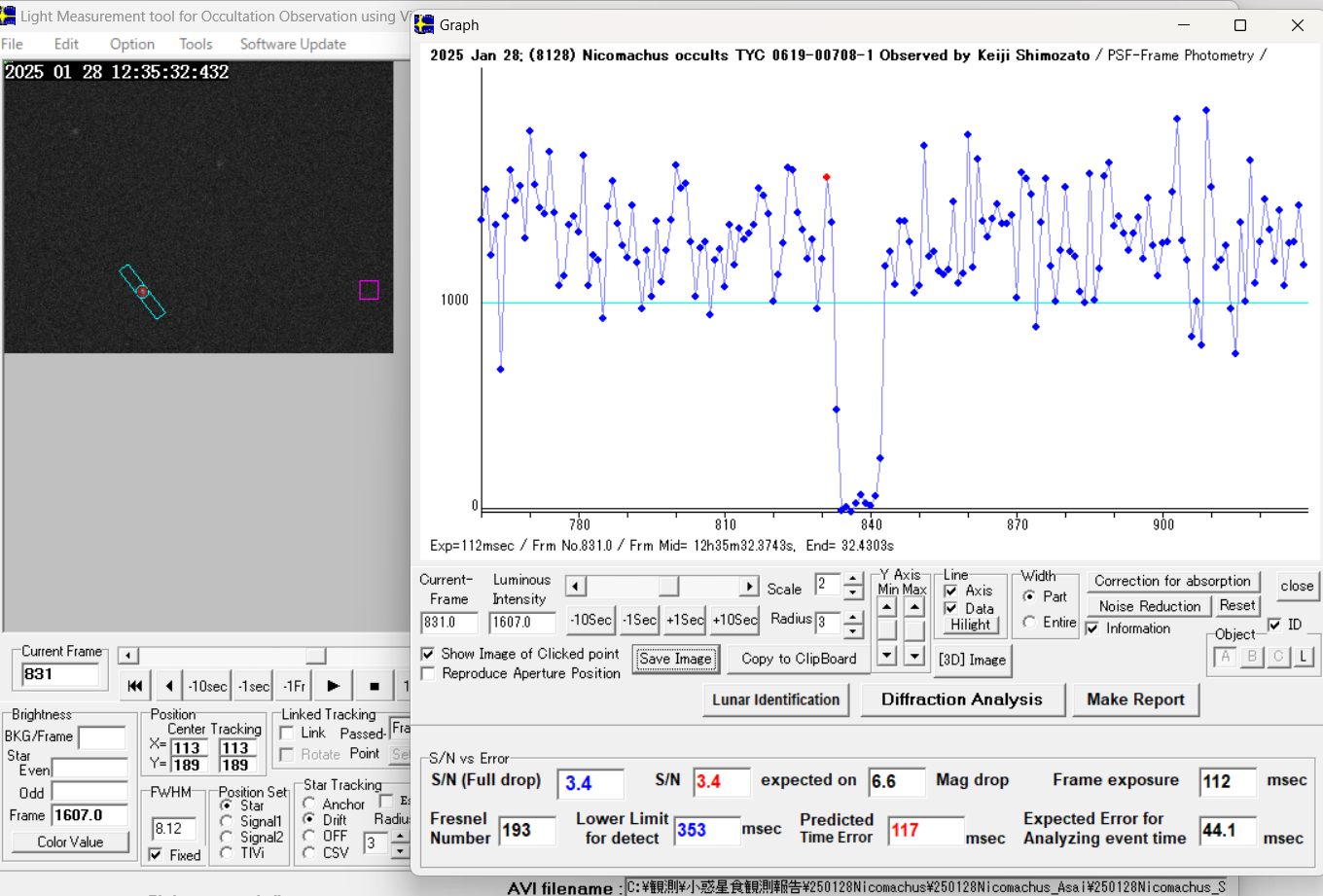Decrease the graph Radius with the down stepper
Image resolution: width=1323 pixels, height=896 pixels.
(852, 629)
